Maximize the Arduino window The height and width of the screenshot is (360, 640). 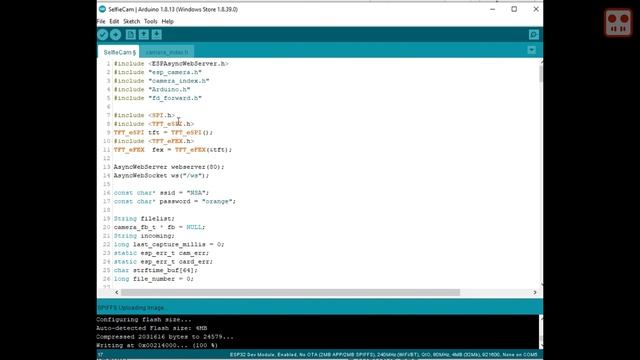click(514, 9)
